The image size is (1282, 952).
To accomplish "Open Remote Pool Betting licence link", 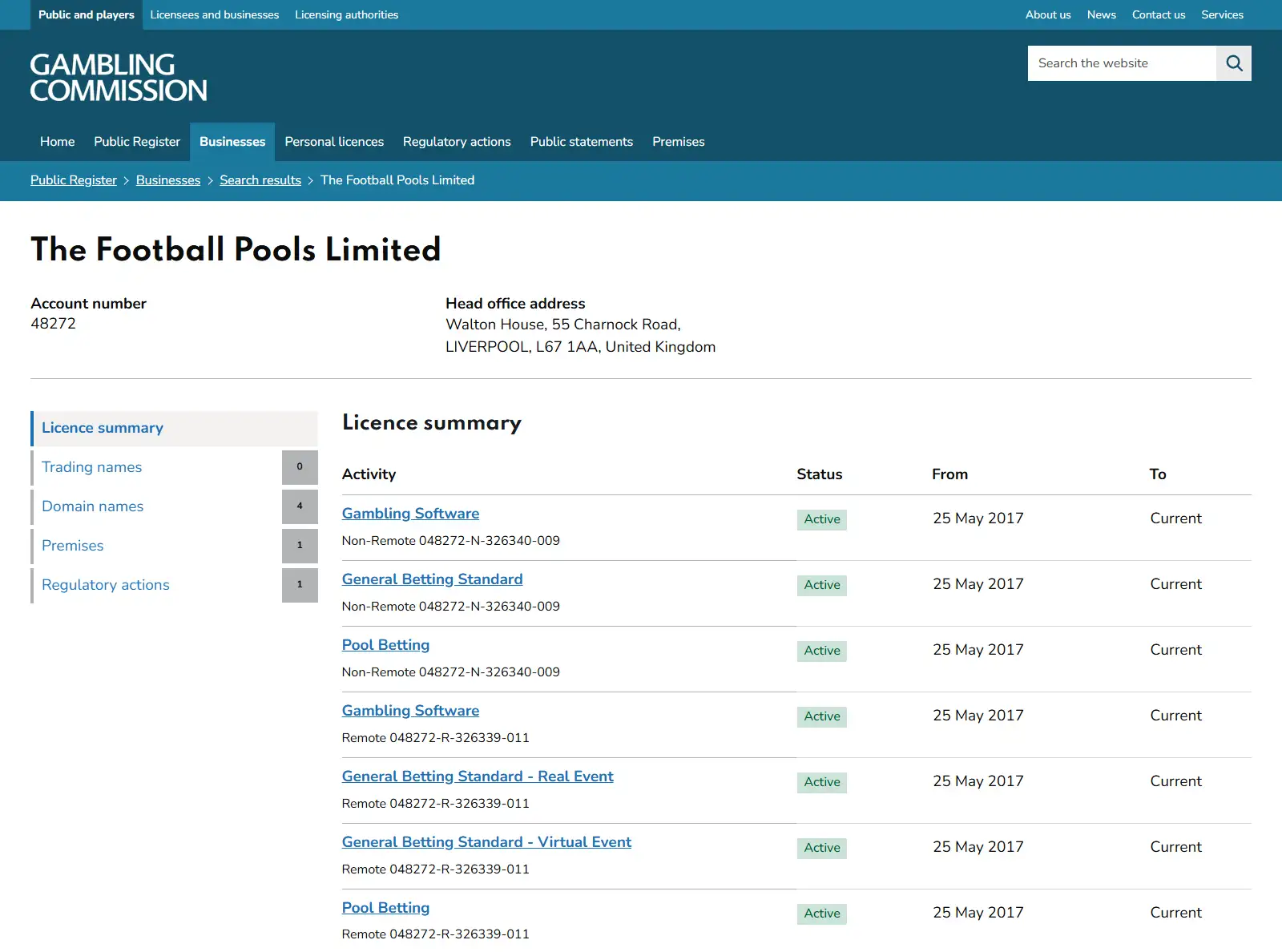I will (x=386, y=908).
